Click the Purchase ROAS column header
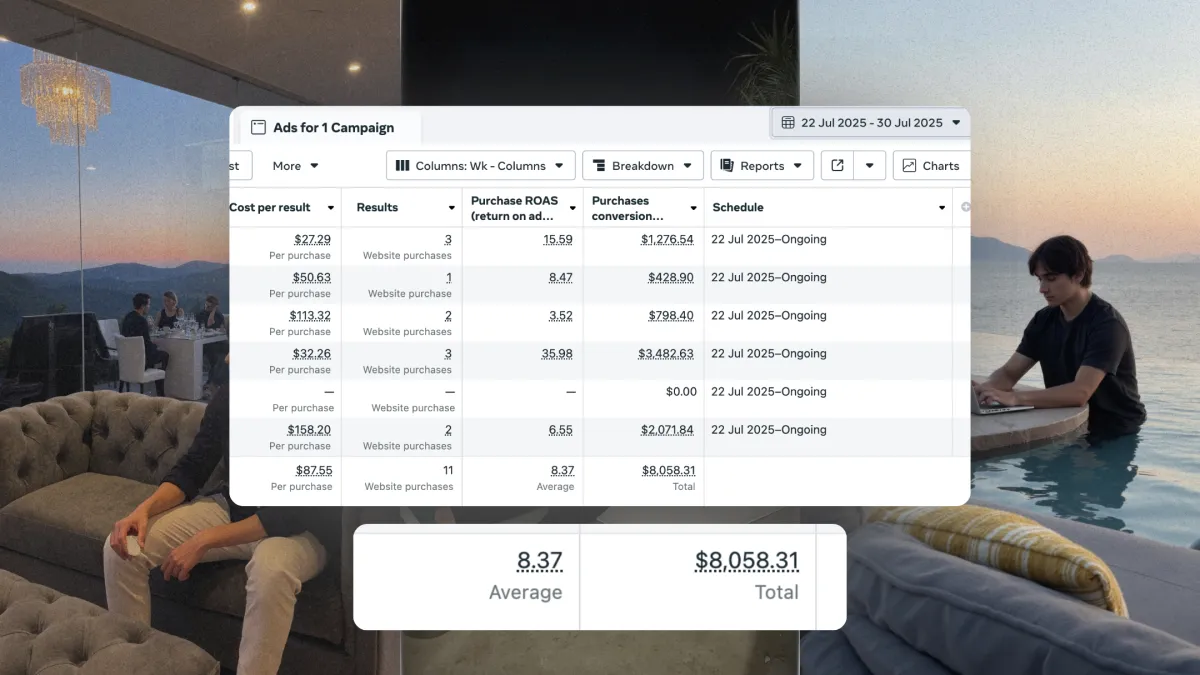 point(523,208)
